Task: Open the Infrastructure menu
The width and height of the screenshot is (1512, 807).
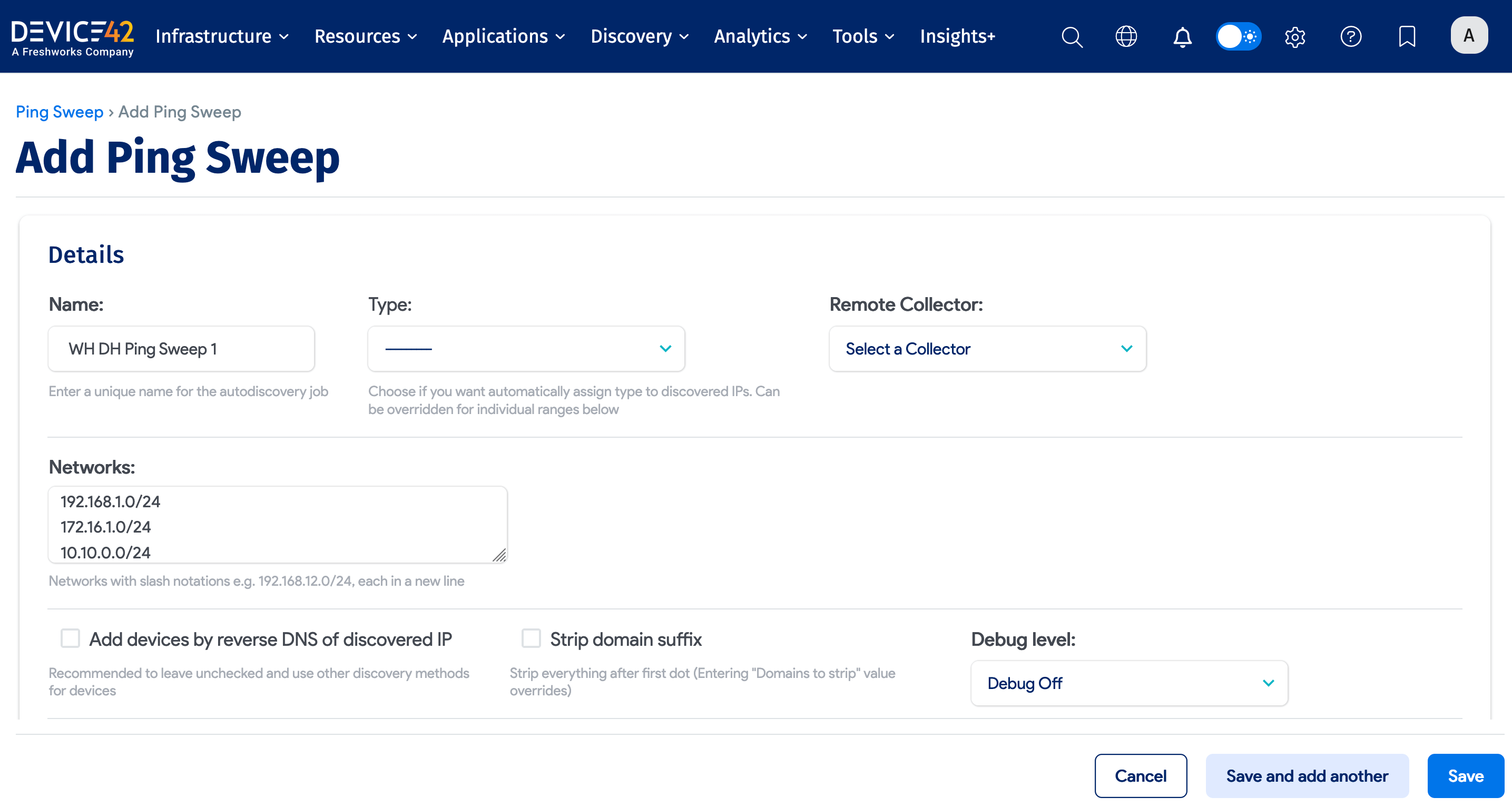Action: tap(222, 36)
